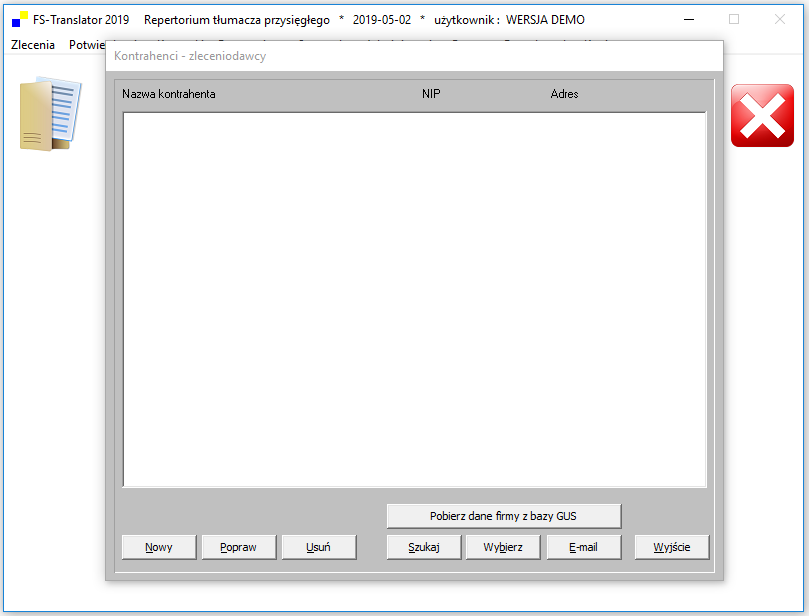Screen dimensions: 809x616
Task: Click the Popraw button
Action: (x=239, y=547)
